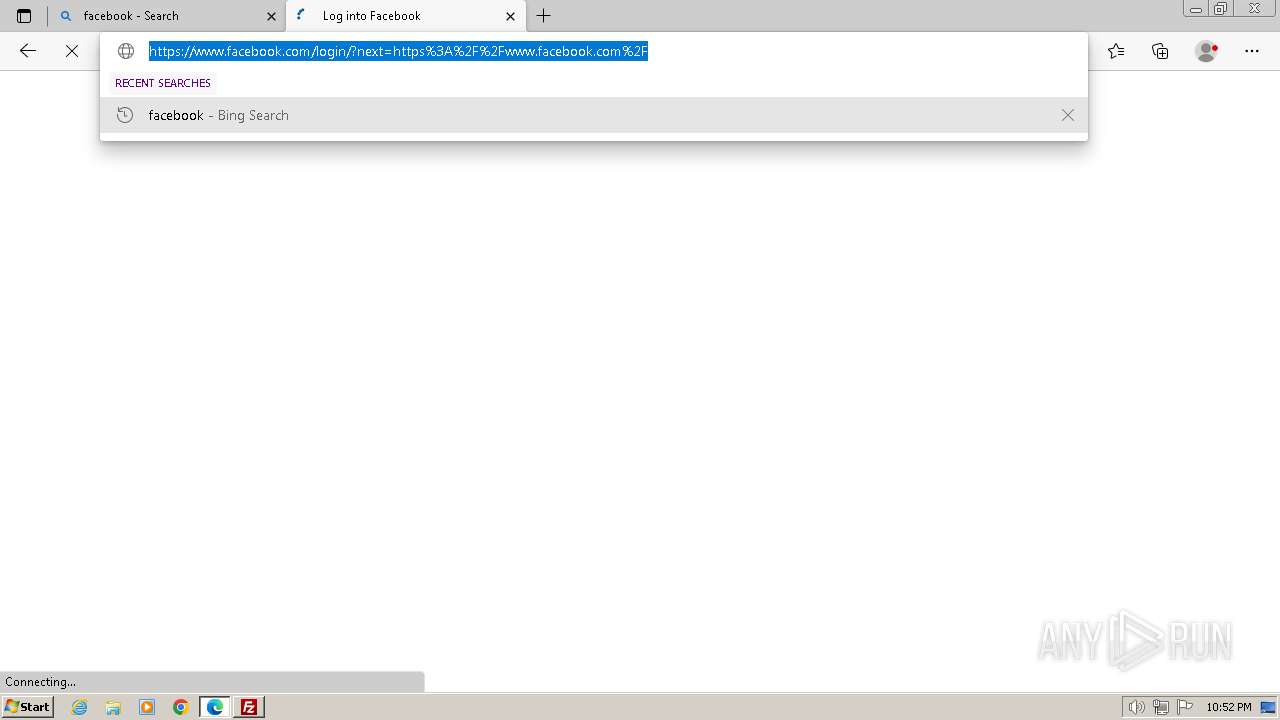
Task: Open File Explorer from taskbar
Action: click(x=113, y=707)
